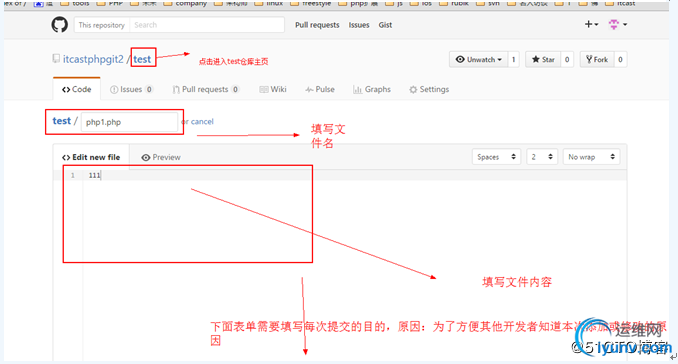This screenshot has width=678, height=364.
Task: Click the code brackets icon on Code tab
Action: [x=66, y=89]
